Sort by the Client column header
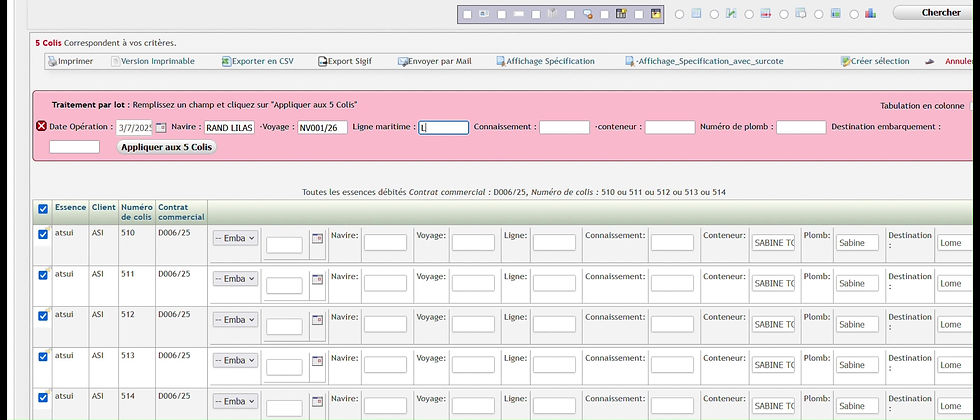980x420 pixels. (x=104, y=207)
